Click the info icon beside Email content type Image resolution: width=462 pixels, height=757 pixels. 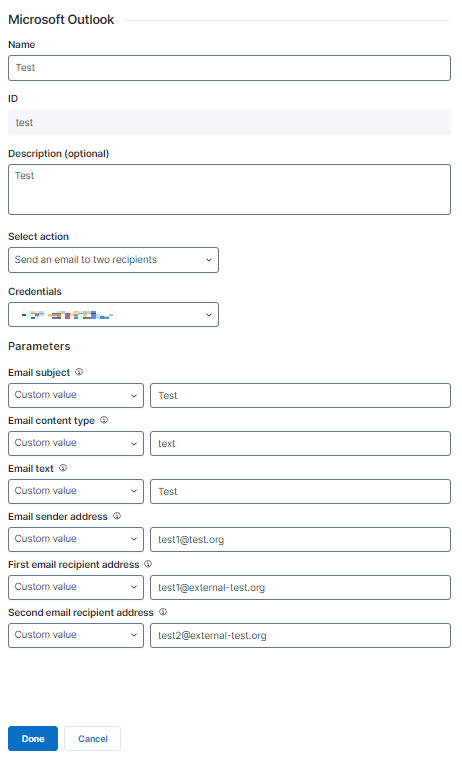[104, 420]
